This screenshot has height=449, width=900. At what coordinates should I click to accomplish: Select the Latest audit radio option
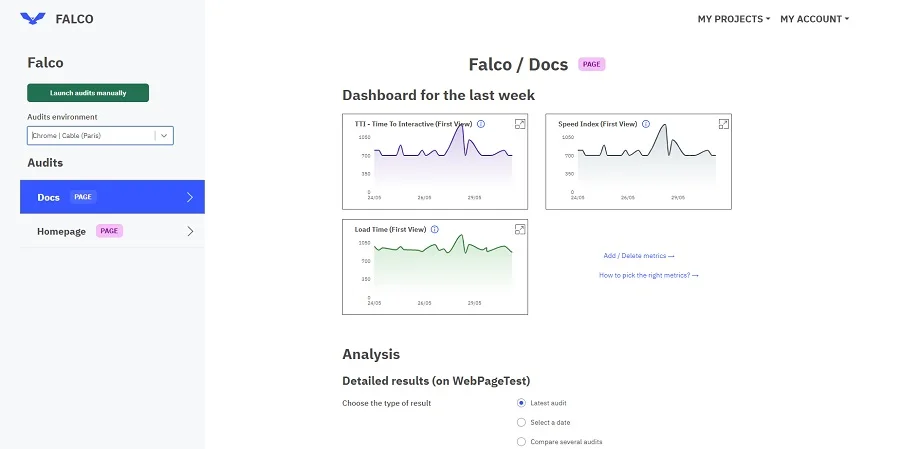(x=521, y=402)
